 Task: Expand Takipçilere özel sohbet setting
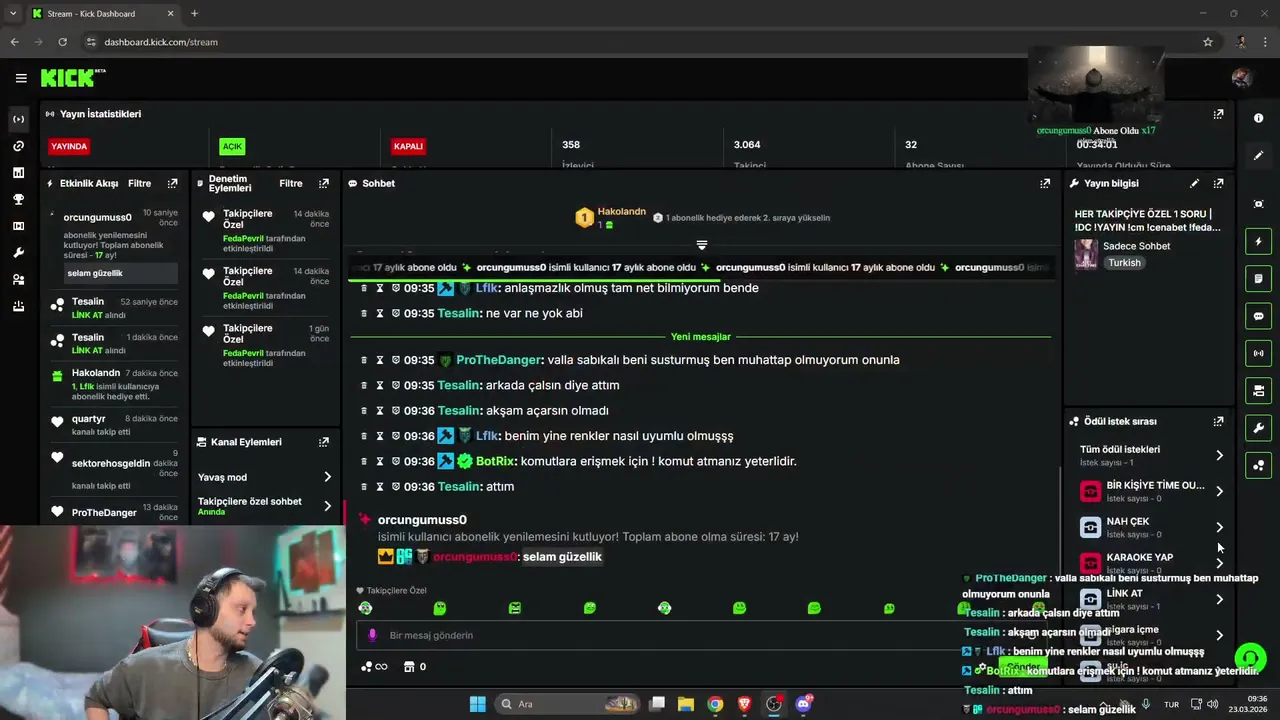pos(265,506)
